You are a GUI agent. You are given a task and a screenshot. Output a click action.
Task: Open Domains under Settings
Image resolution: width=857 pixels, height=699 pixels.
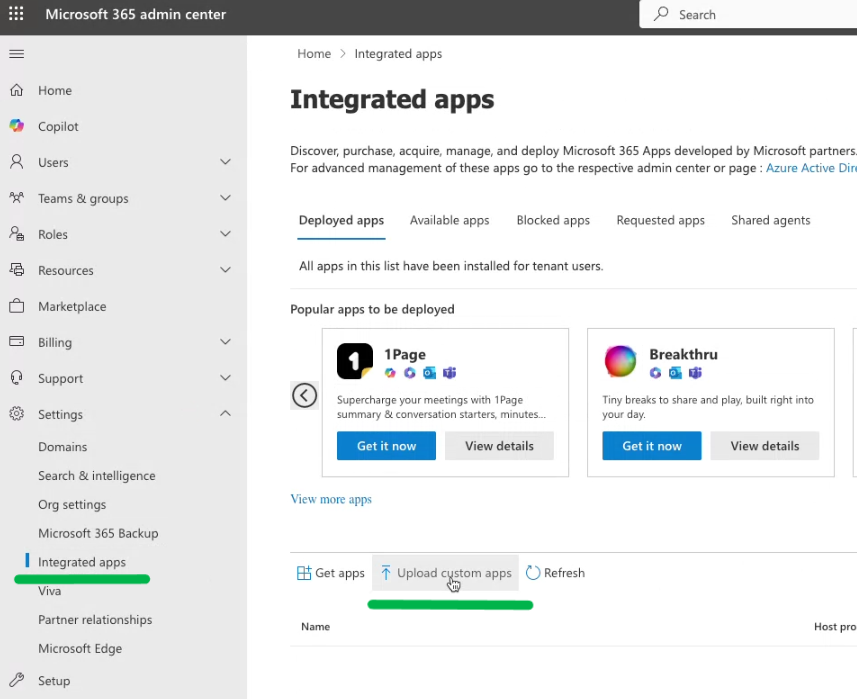[63, 447]
